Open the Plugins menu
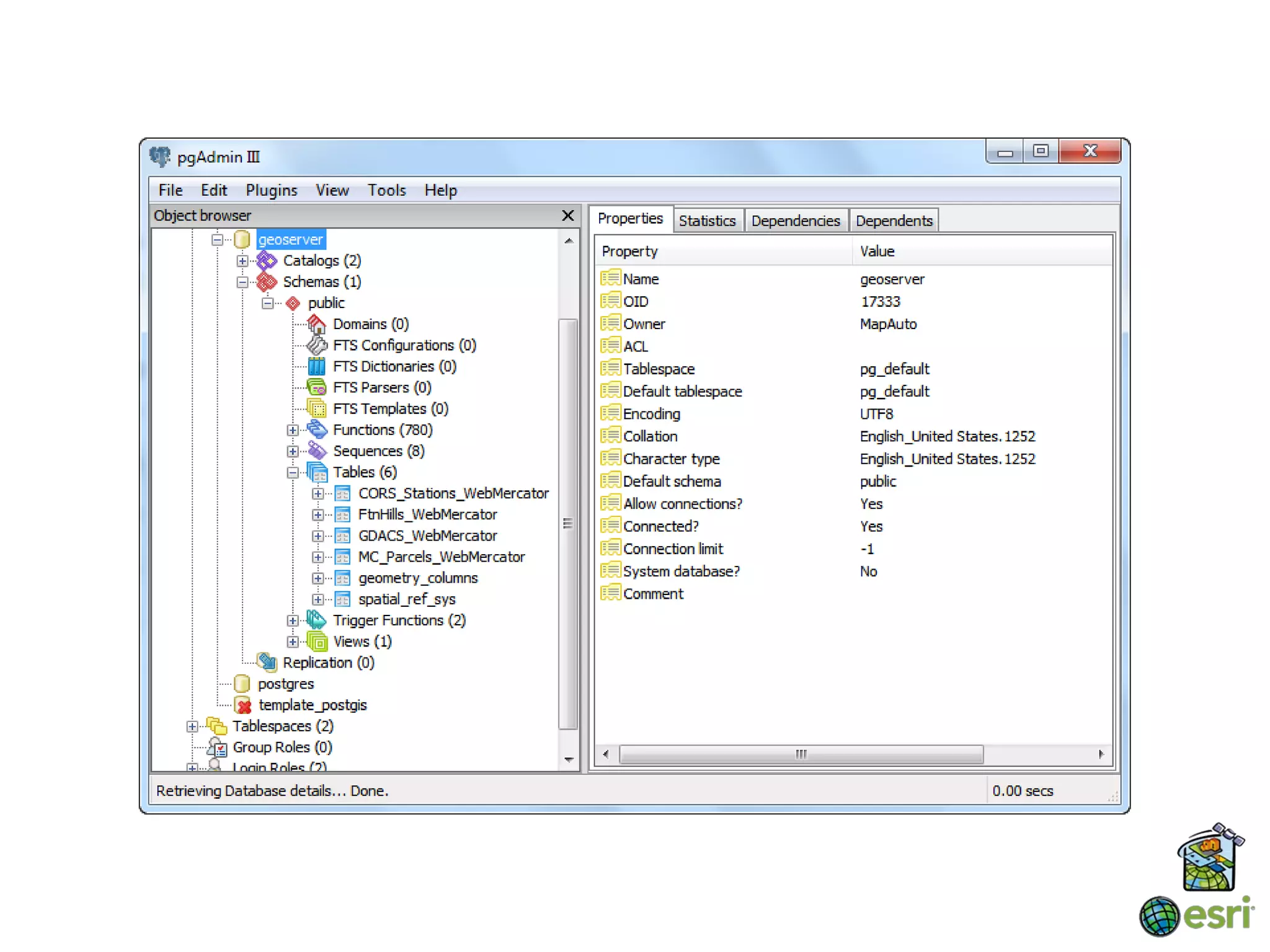Screen dimensions: 1270x952 point(271,190)
